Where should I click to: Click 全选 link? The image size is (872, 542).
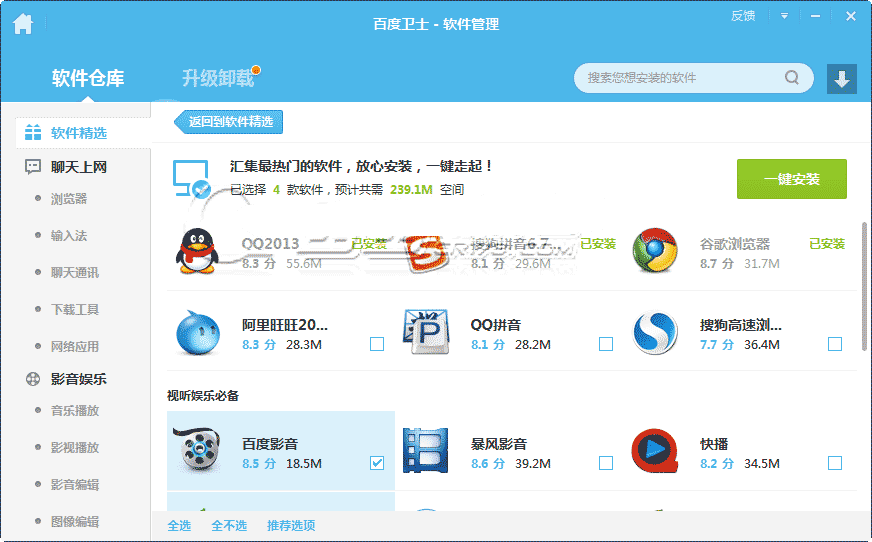[179, 525]
